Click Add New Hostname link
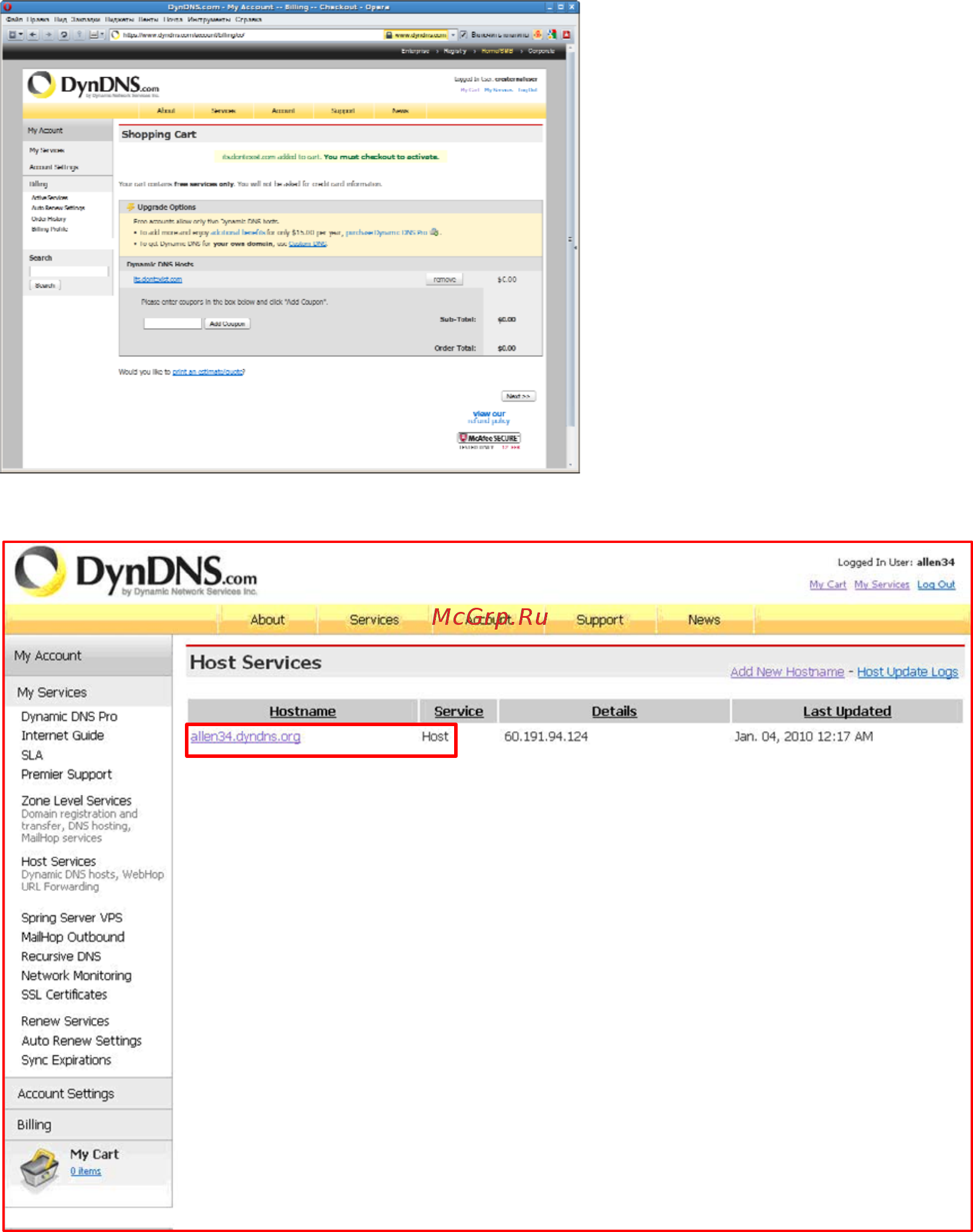Image resolution: width=973 pixels, height=1232 pixels. [787, 672]
